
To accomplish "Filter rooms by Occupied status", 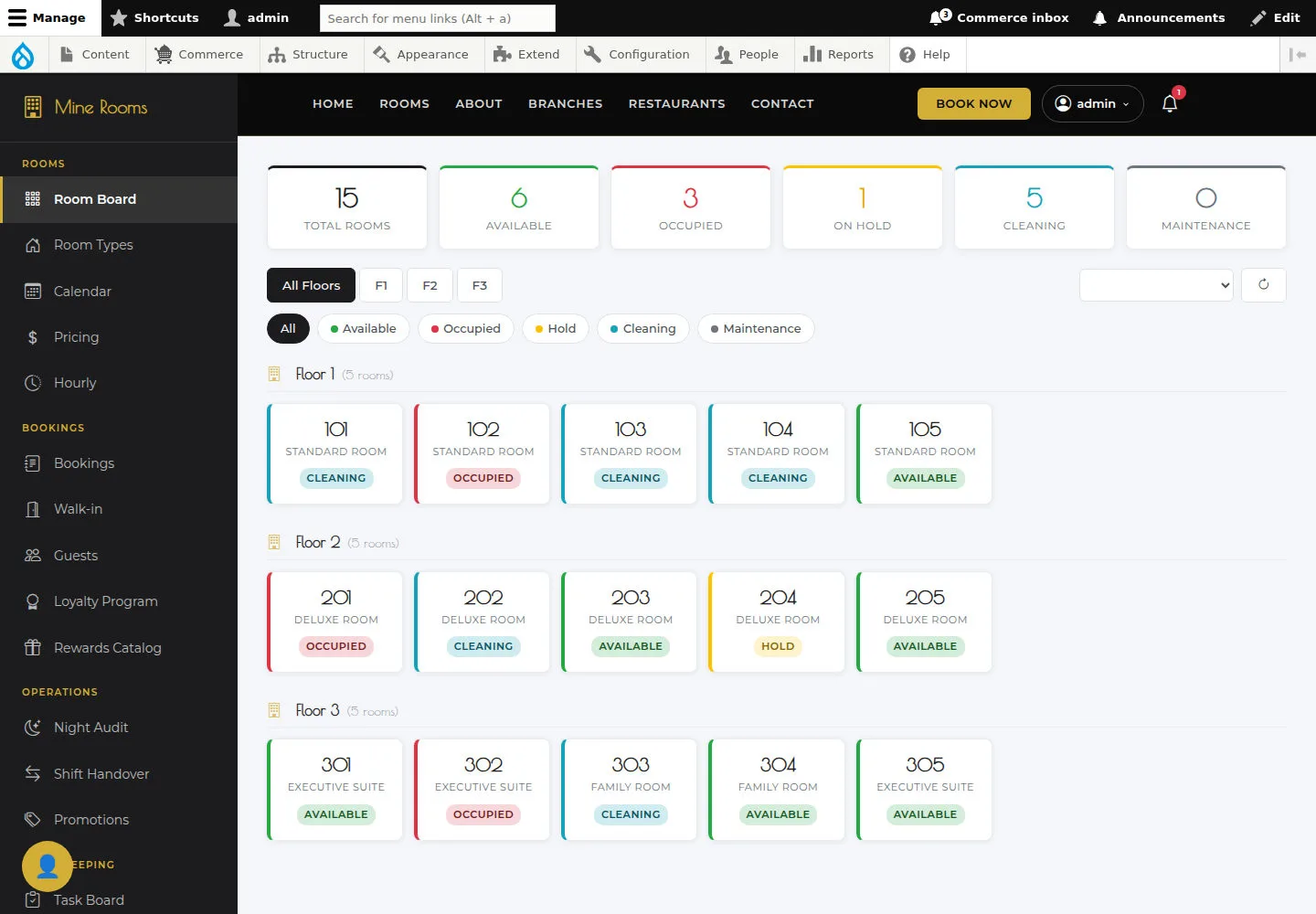I will tap(466, 329).
